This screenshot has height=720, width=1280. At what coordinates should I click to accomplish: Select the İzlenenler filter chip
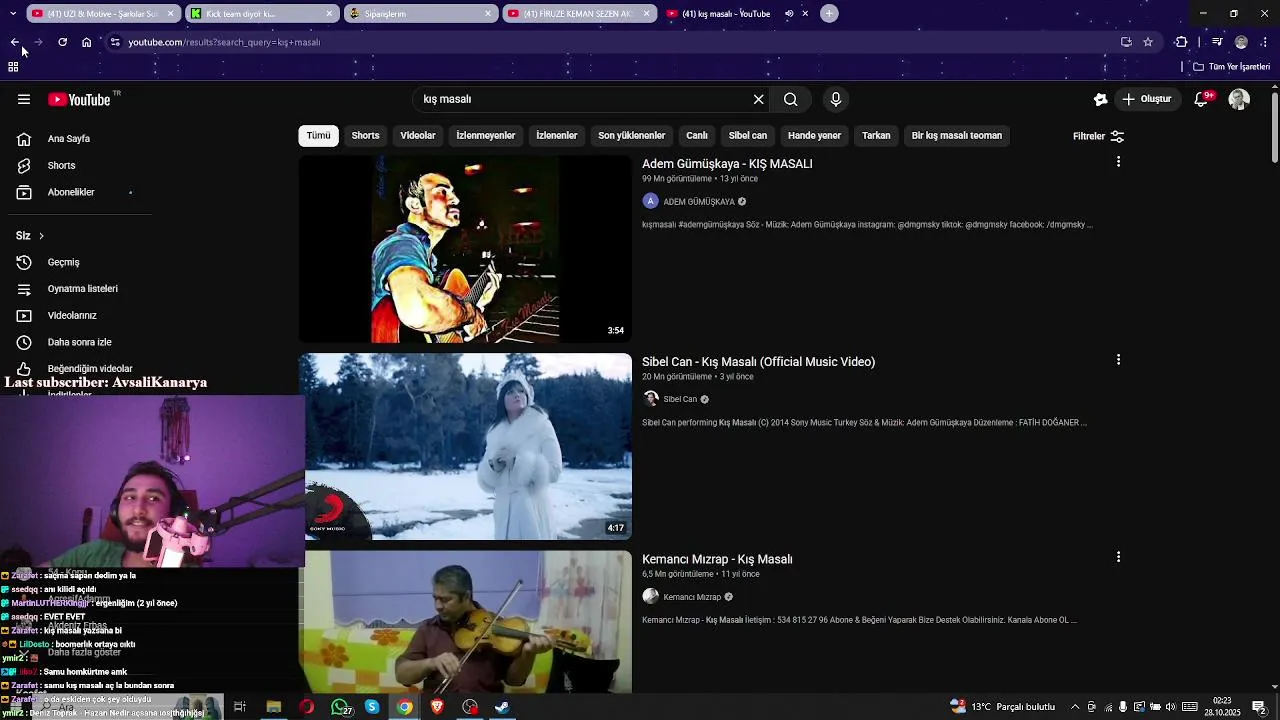pyautogui.click(x=557, y=136)
